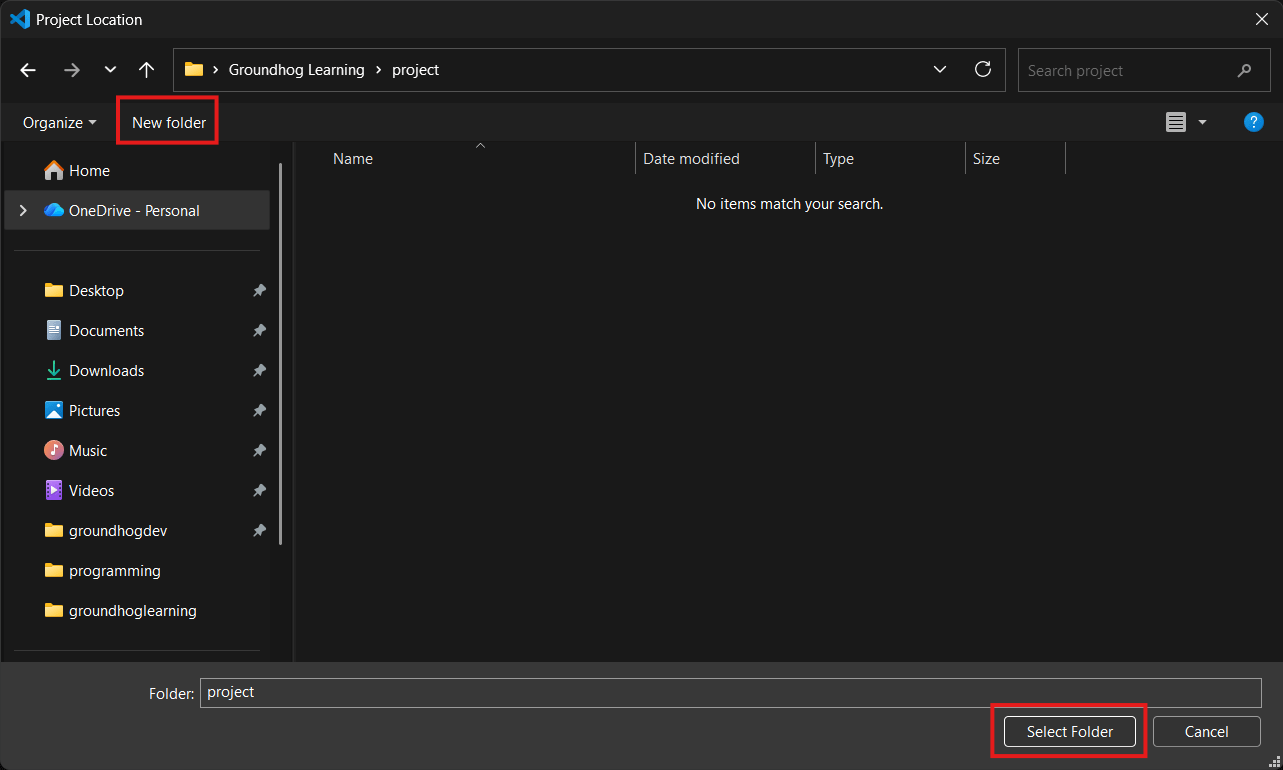Image resolution: width=1283 pixels, height=770 pixels.
Task: Confirm with the Select Folder button
Action: (x=1070, y=732)
